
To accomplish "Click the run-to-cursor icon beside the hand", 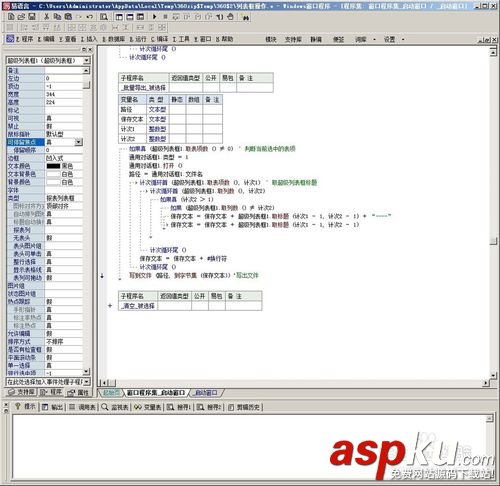I will pos(220,16).
